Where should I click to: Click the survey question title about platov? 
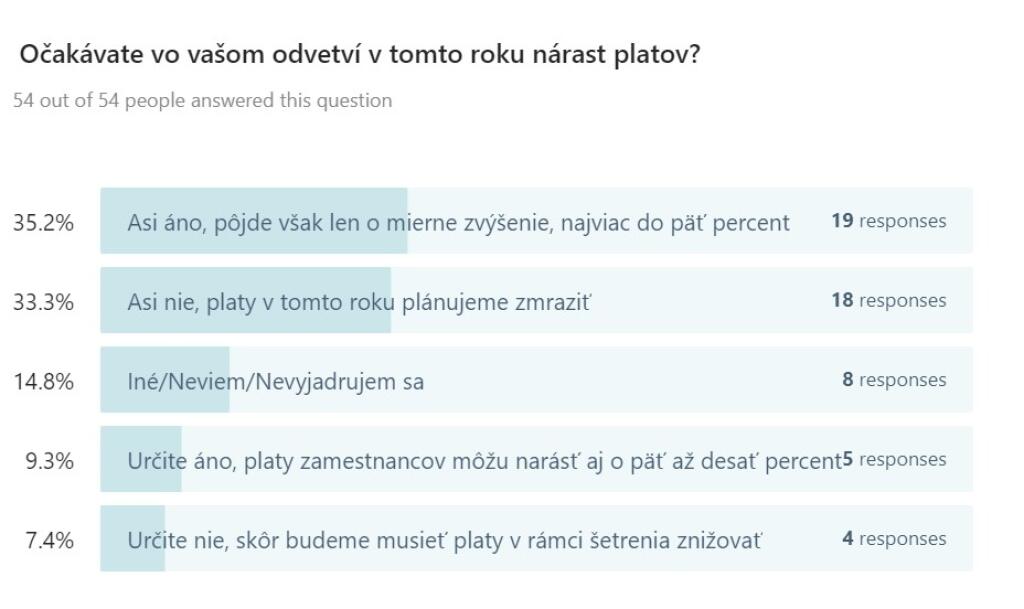(x=360, y=54)
